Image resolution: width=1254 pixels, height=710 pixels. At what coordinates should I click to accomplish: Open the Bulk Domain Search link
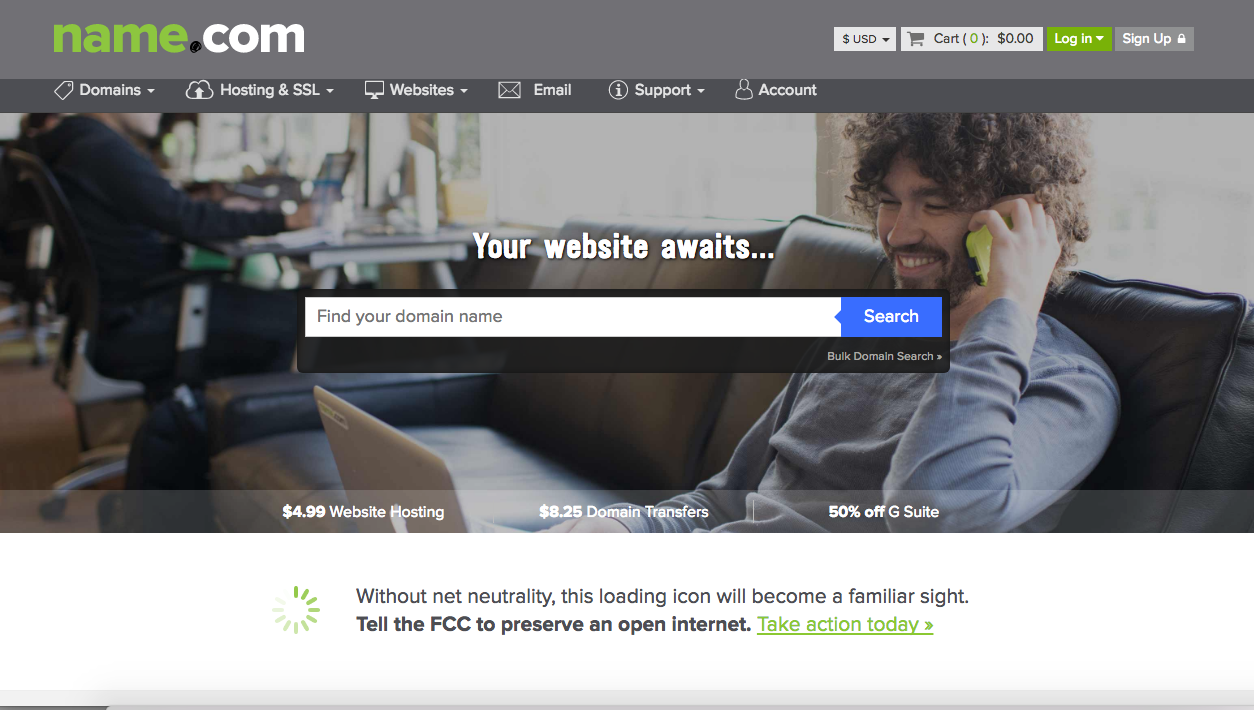coord(884,356)
